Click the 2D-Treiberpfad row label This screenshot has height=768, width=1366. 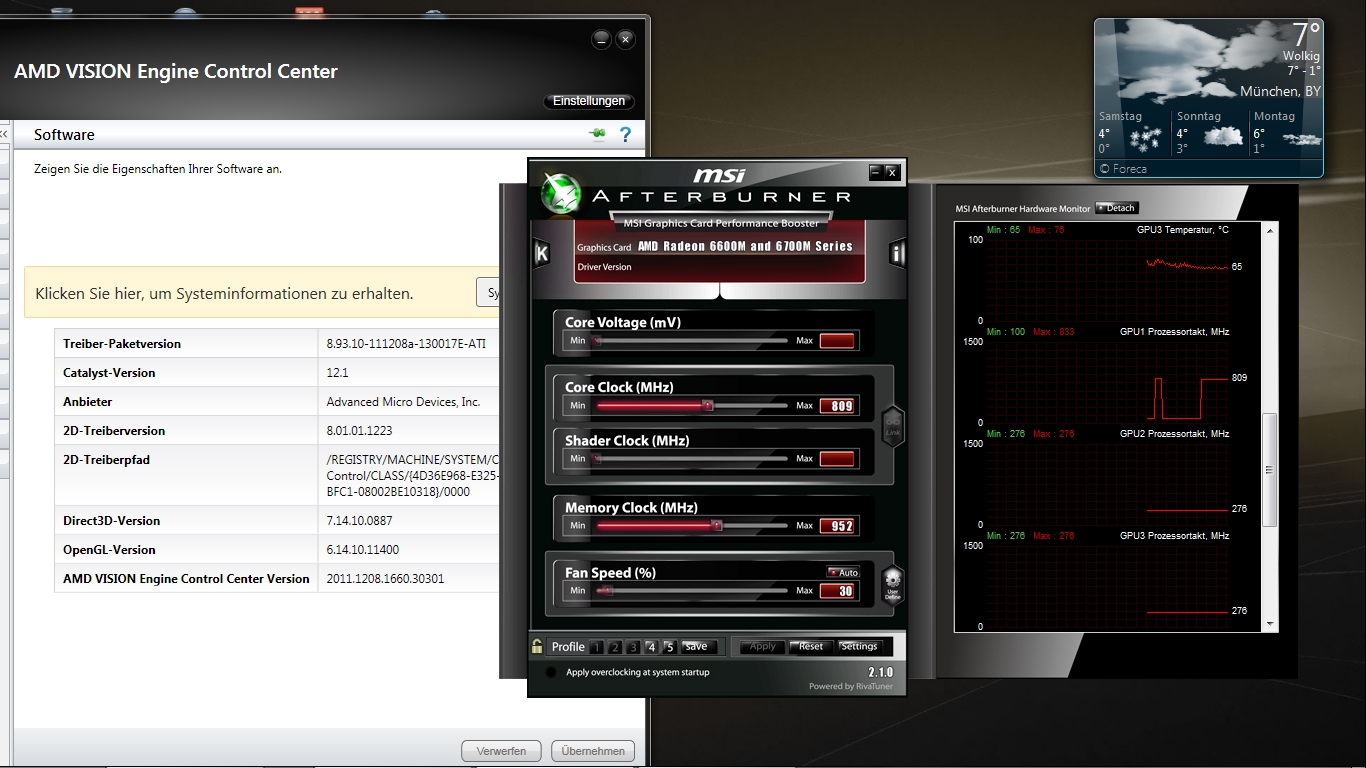click(106, 460)
